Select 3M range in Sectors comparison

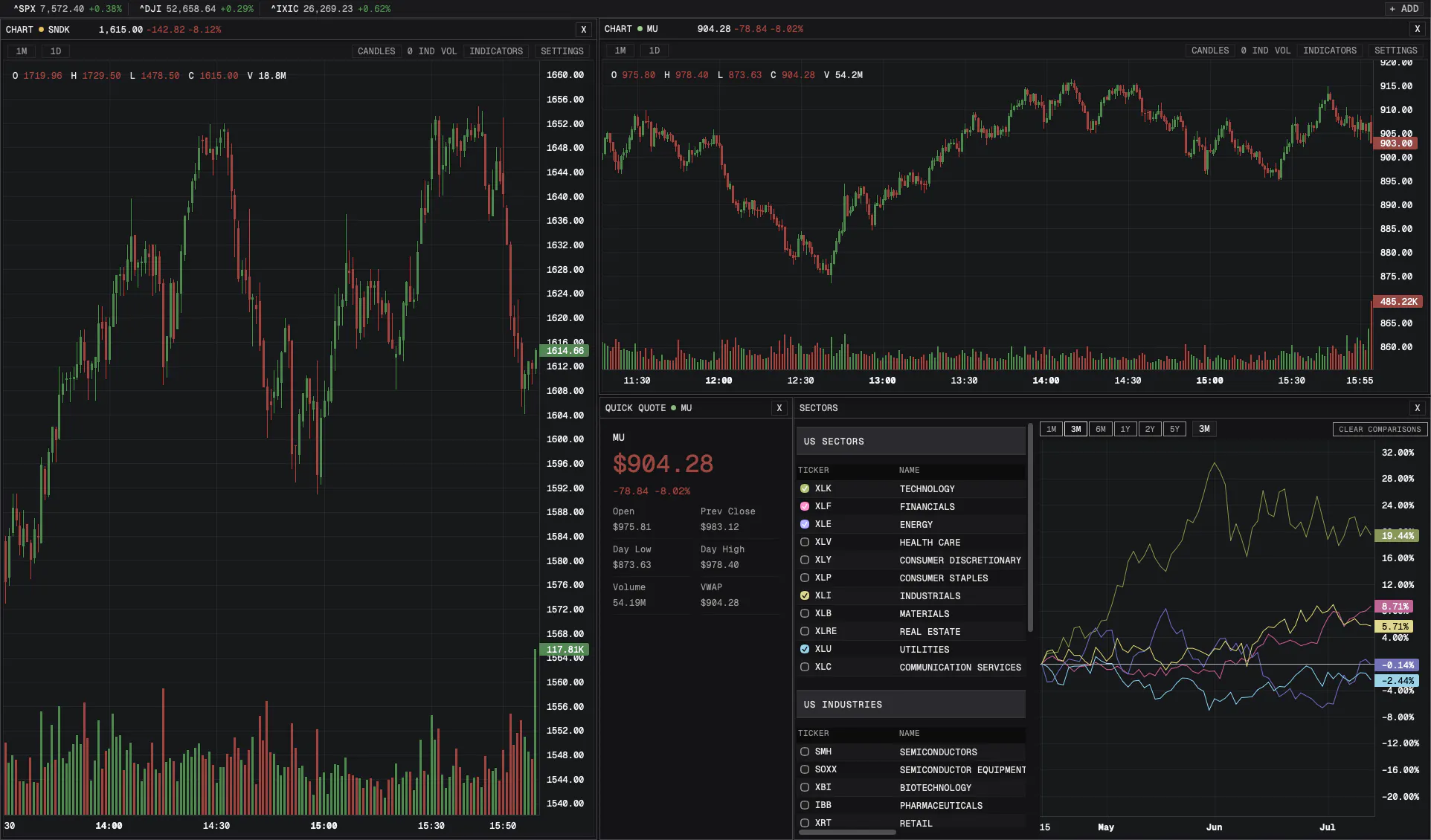pos(1075,429)
